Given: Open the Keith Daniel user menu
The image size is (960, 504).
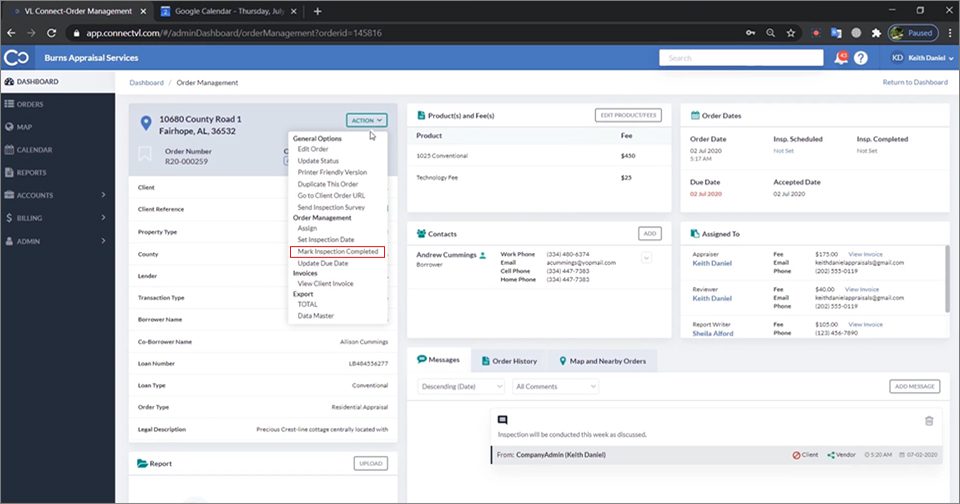Looking at the screenshot, I should tap(923, 58).
